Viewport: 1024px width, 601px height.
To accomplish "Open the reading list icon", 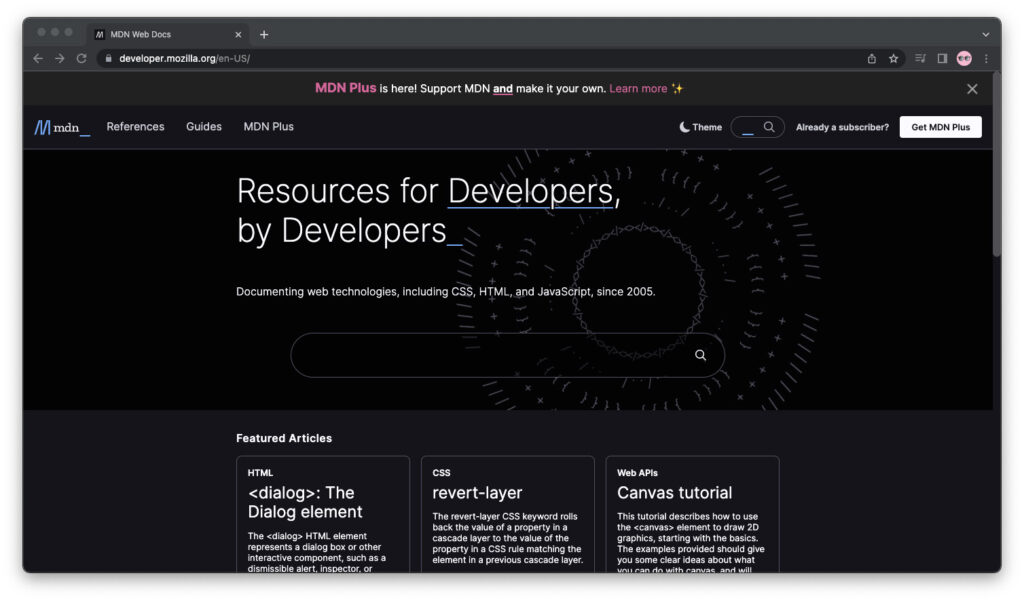I will tap(921, 59).
